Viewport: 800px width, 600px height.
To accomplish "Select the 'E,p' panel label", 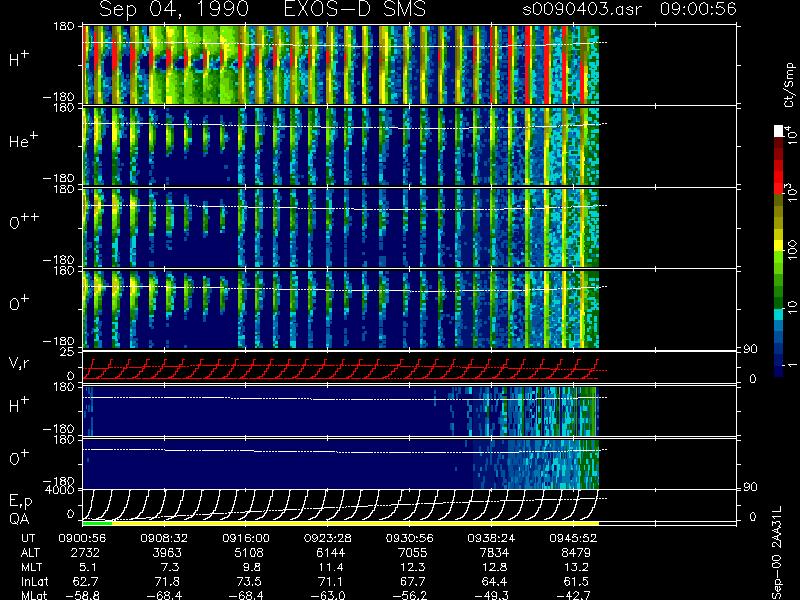I will tap(20, 502).
